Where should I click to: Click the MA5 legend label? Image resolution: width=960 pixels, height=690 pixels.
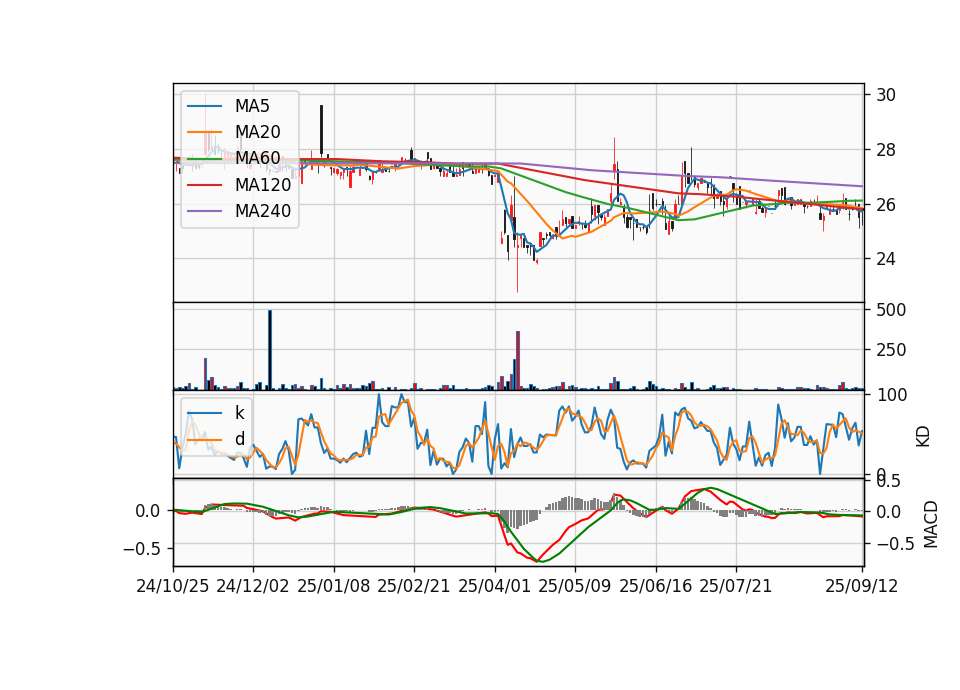252,106
